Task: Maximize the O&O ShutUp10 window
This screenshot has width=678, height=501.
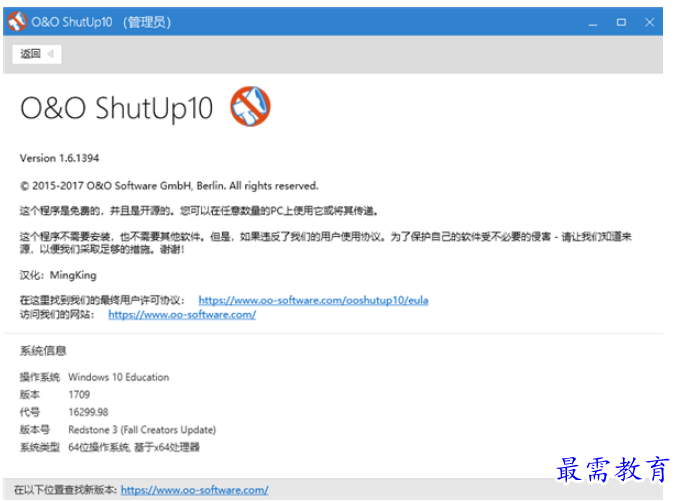Action: [621, 22]
